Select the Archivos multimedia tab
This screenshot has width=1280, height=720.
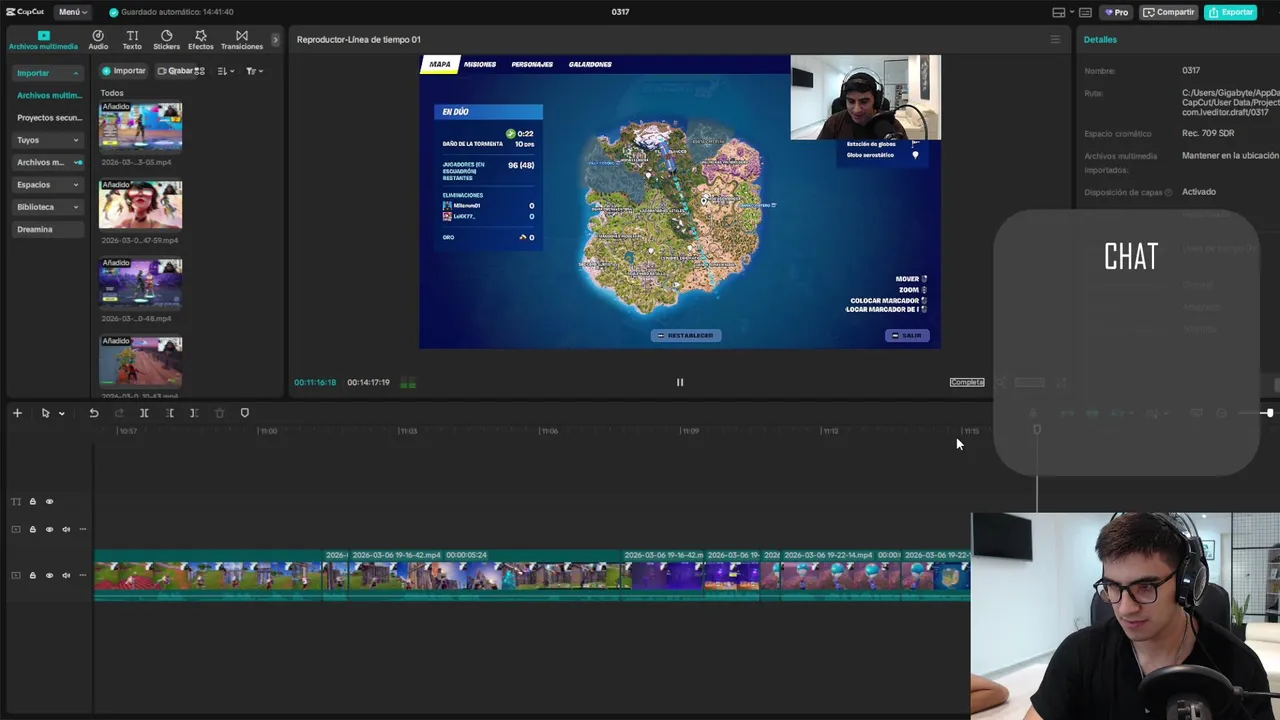pos(43,40)
